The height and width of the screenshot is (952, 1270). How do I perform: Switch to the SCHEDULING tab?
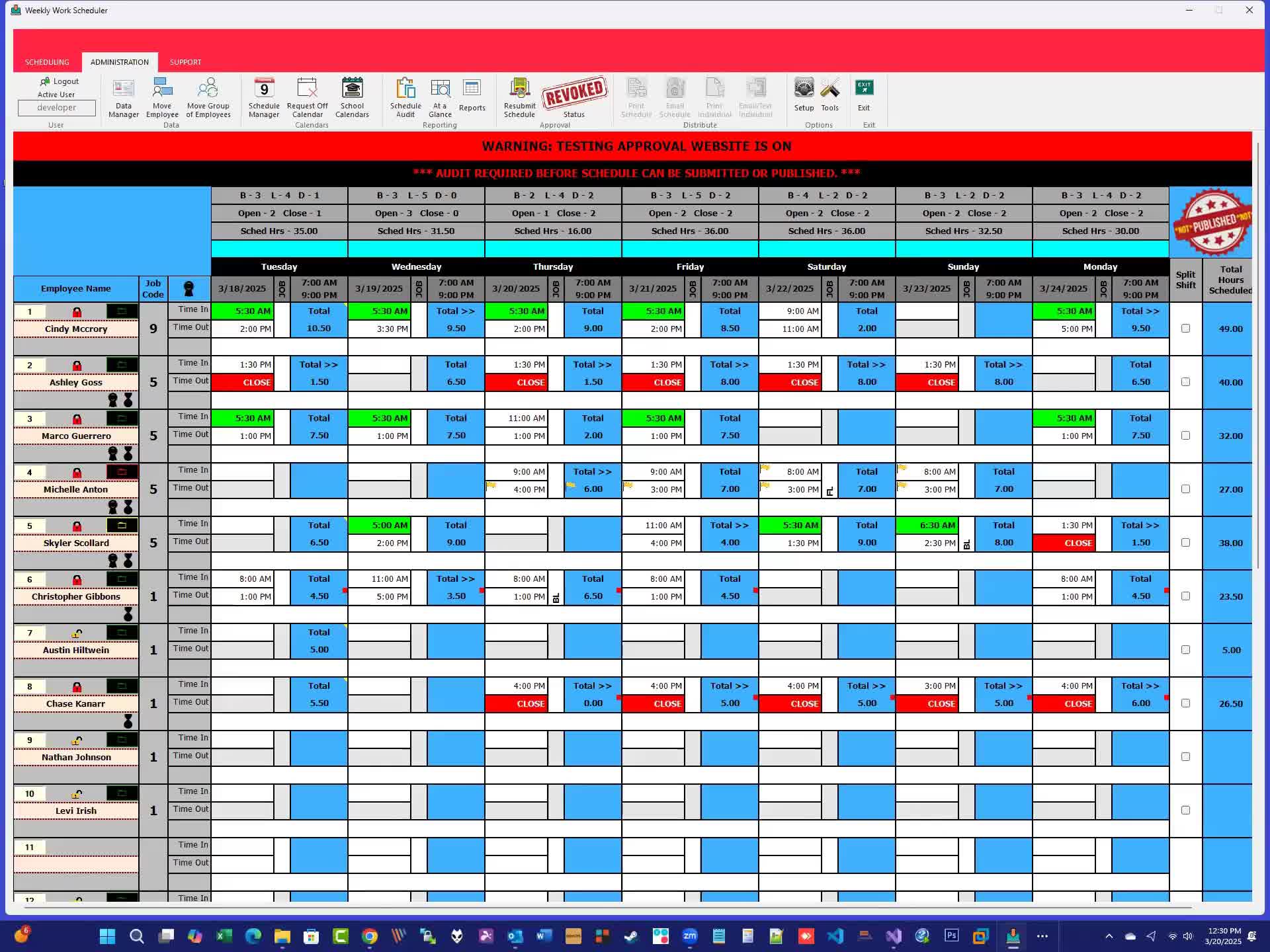point(47,62)
